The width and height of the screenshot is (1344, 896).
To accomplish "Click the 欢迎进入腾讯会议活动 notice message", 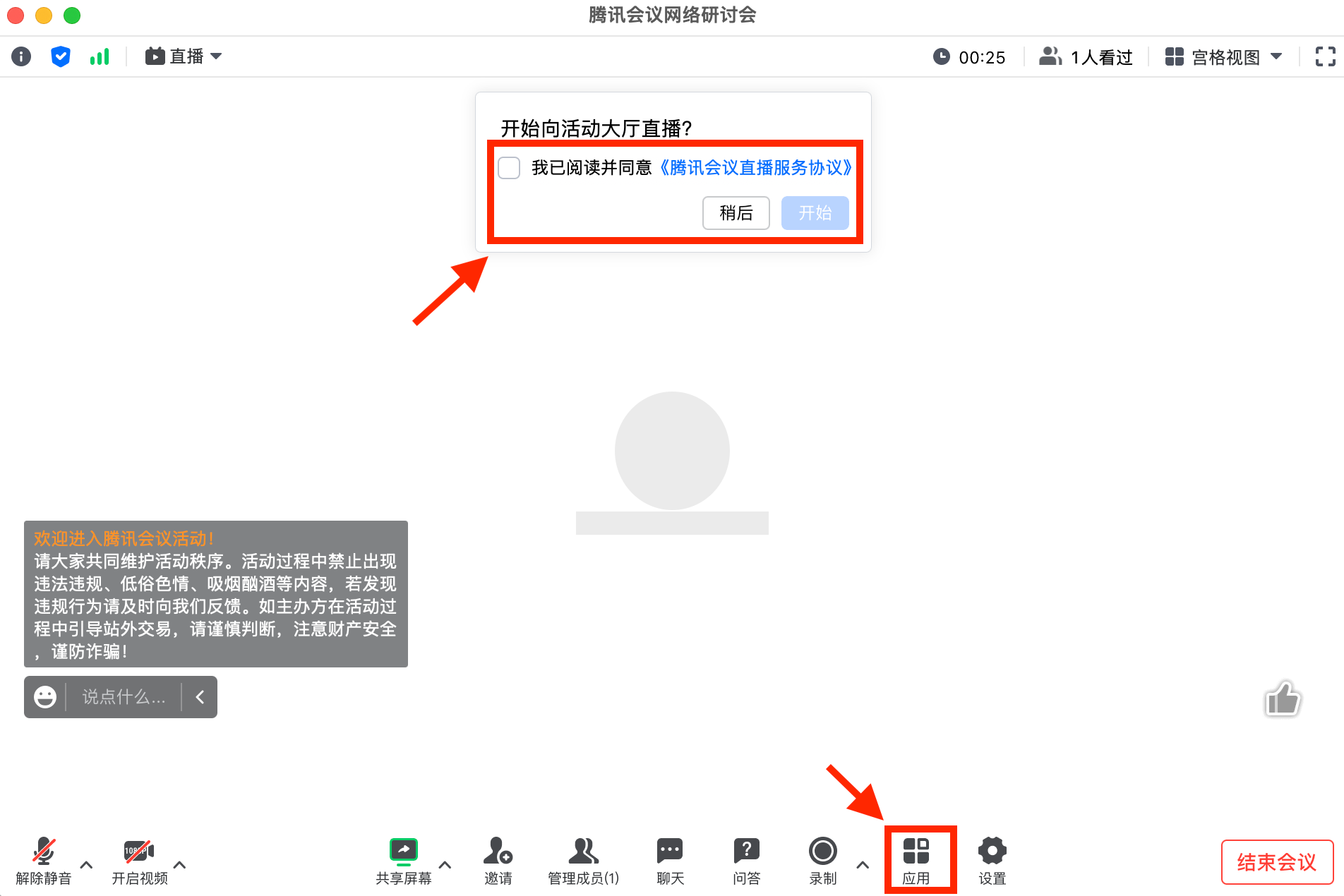I will 216,594.
